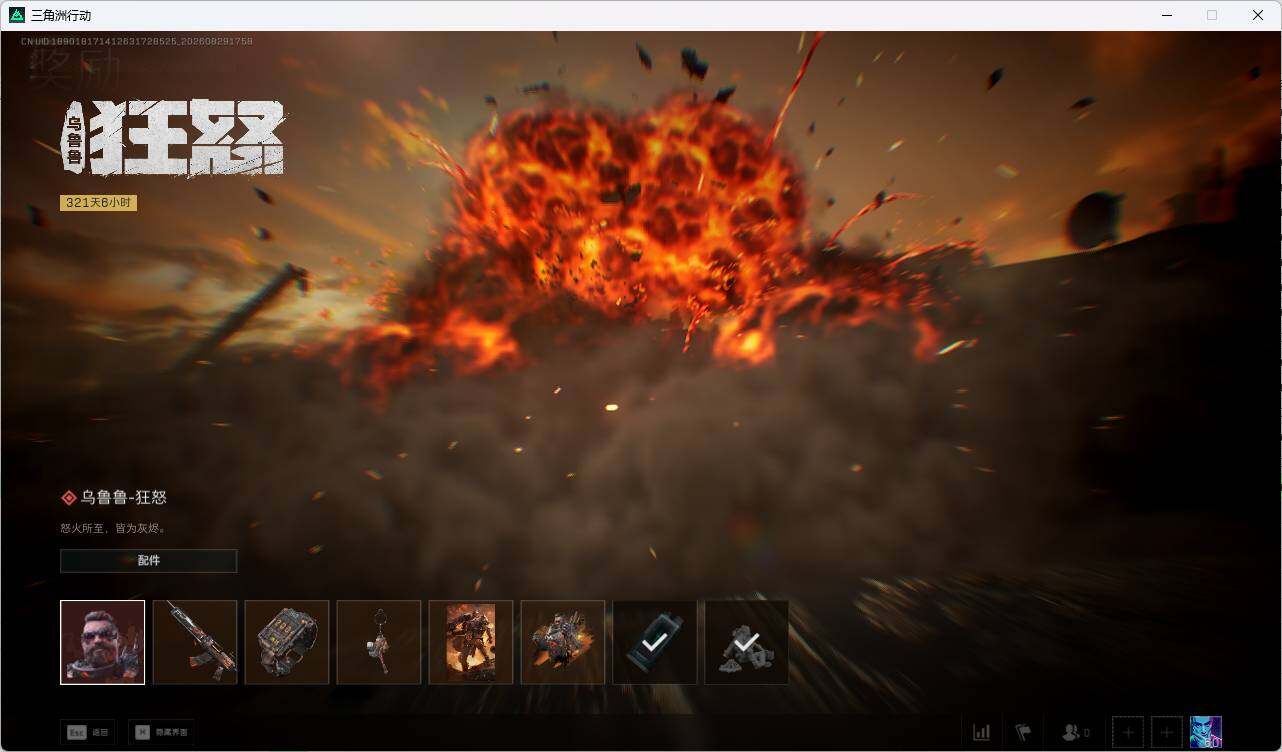Open the 配件 attachments button

pyautogui.click(x=149, y=561)
